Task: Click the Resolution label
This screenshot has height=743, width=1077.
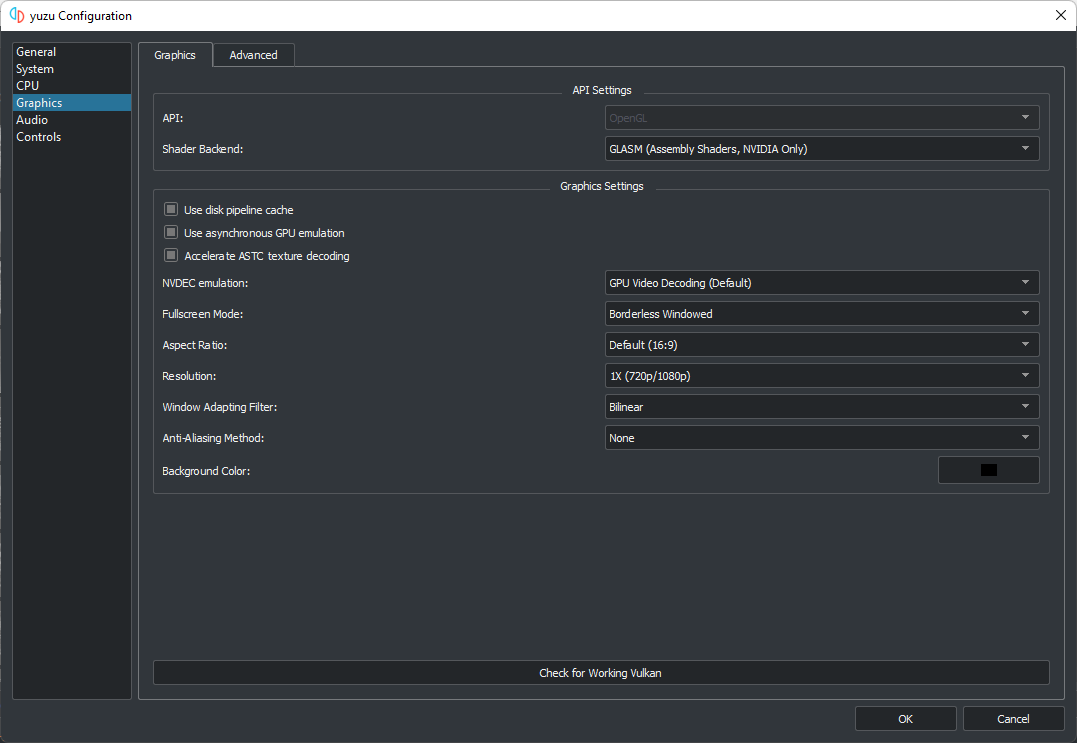Action: point(189,376)
